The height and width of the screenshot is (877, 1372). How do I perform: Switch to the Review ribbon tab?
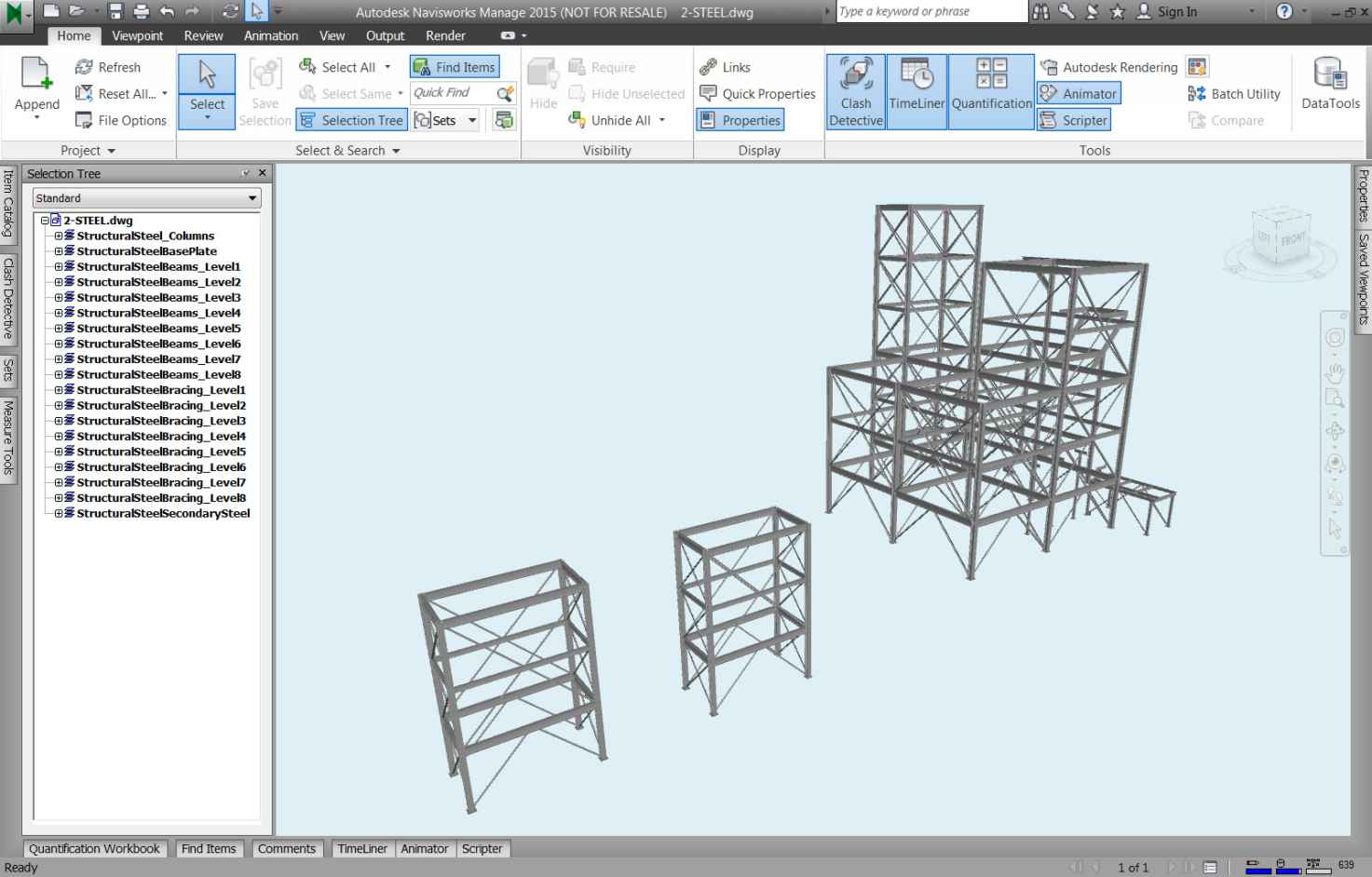pyautogui.click(x=203, y=35)
